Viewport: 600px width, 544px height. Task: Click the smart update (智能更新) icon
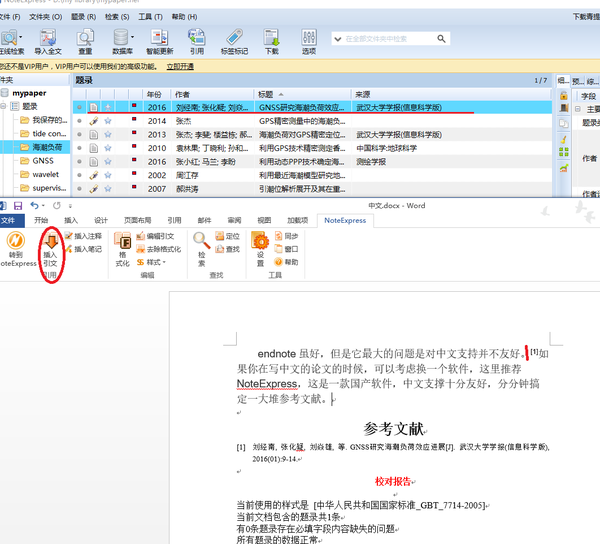pos(159,38)
